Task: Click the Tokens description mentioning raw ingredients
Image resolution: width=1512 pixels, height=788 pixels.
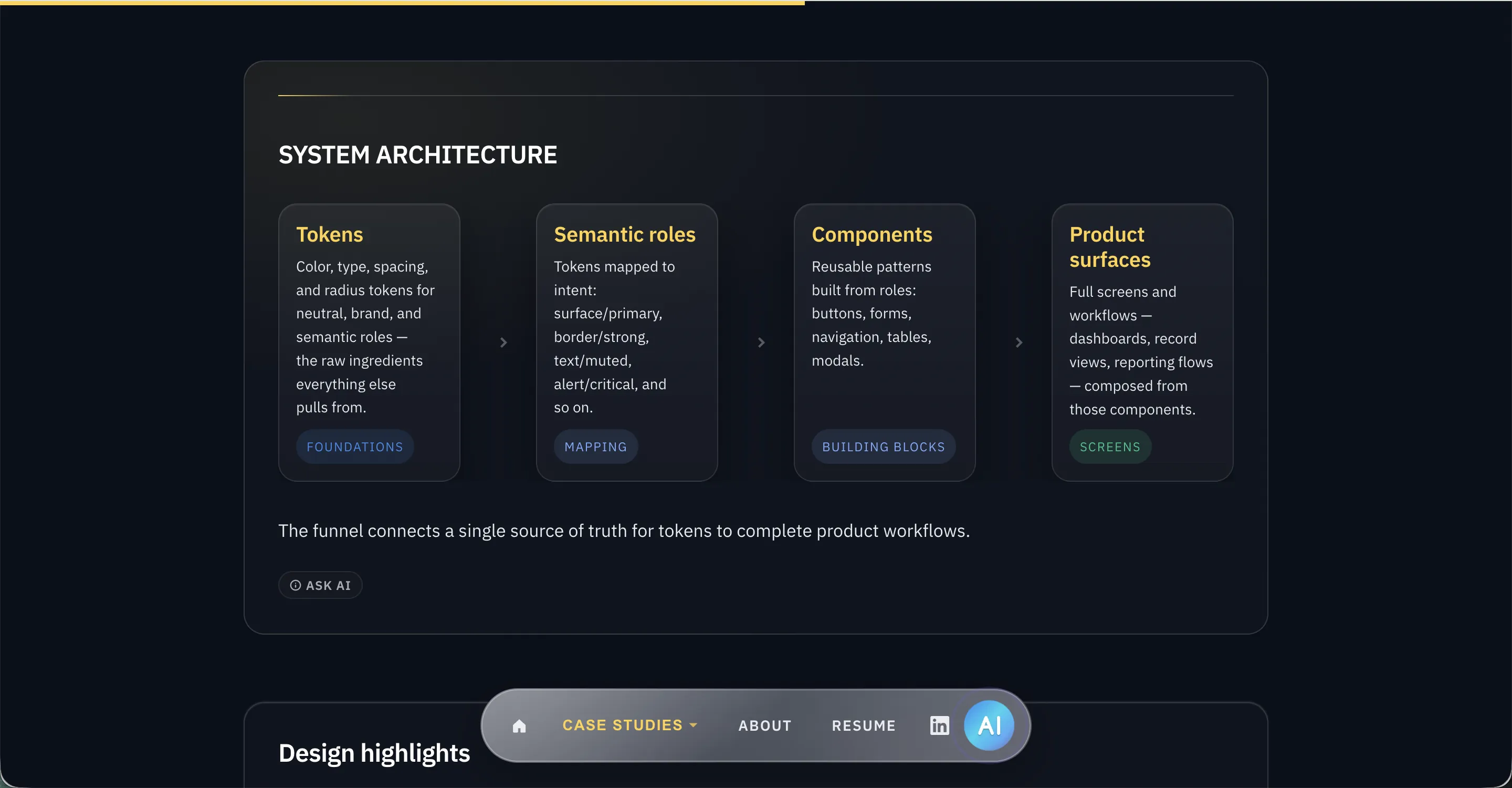Action: pos(365,337)
